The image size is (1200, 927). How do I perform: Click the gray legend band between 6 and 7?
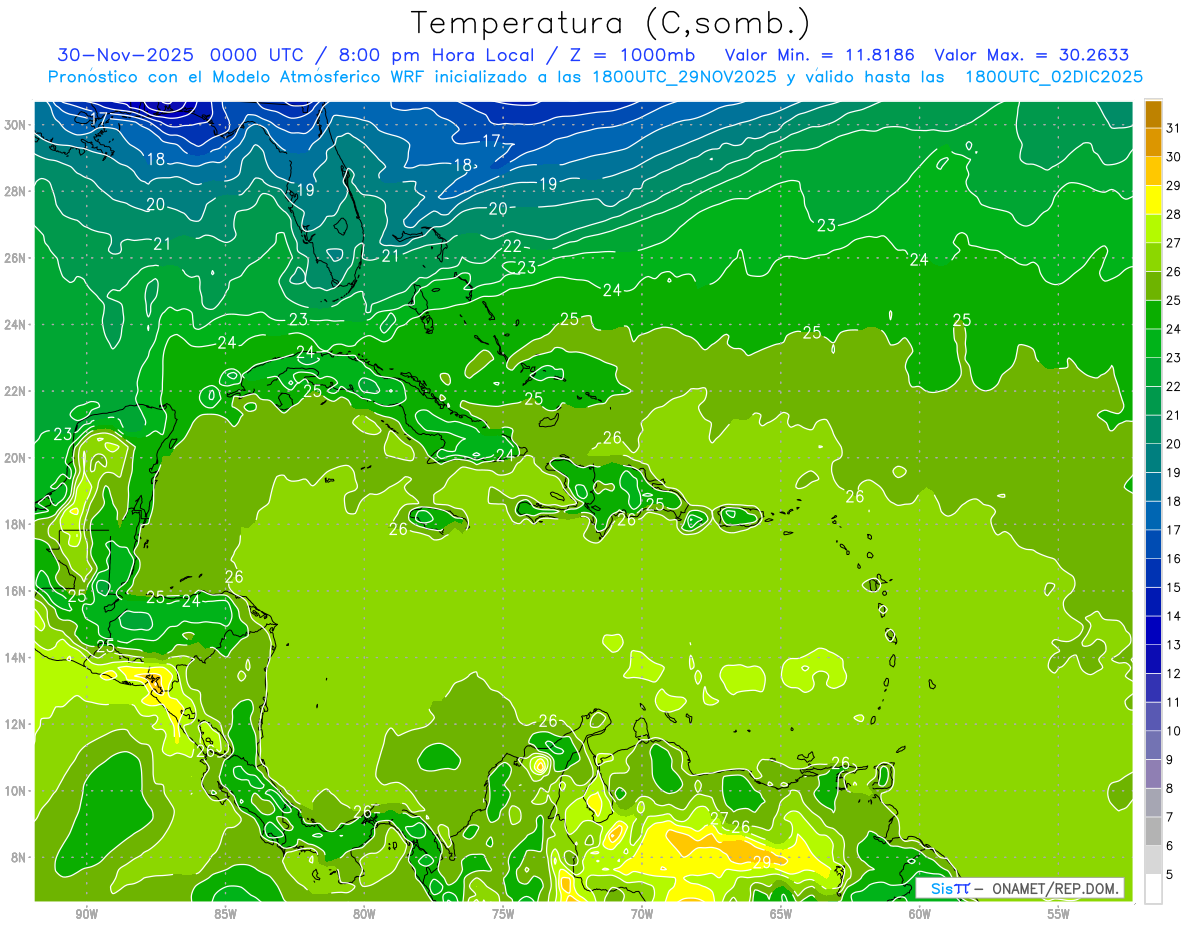pyautogui.click(x=1153, y=831)
